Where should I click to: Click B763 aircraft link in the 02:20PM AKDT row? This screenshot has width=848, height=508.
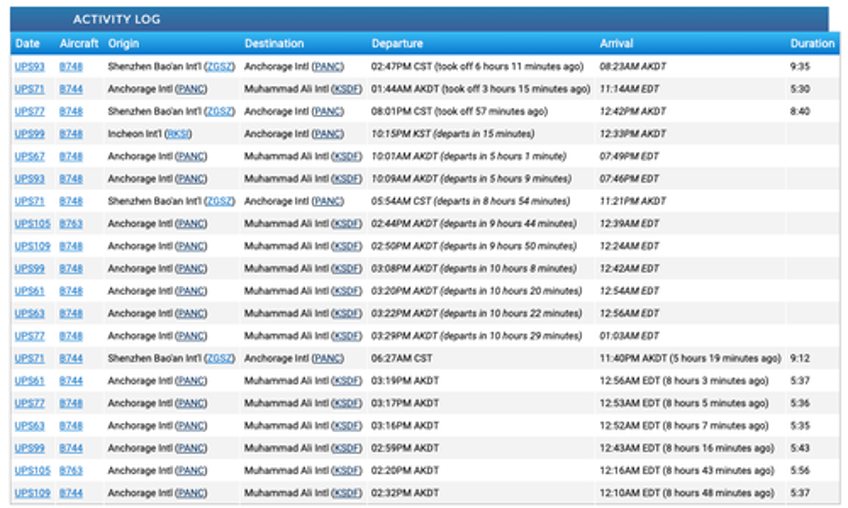click(71, 471)
